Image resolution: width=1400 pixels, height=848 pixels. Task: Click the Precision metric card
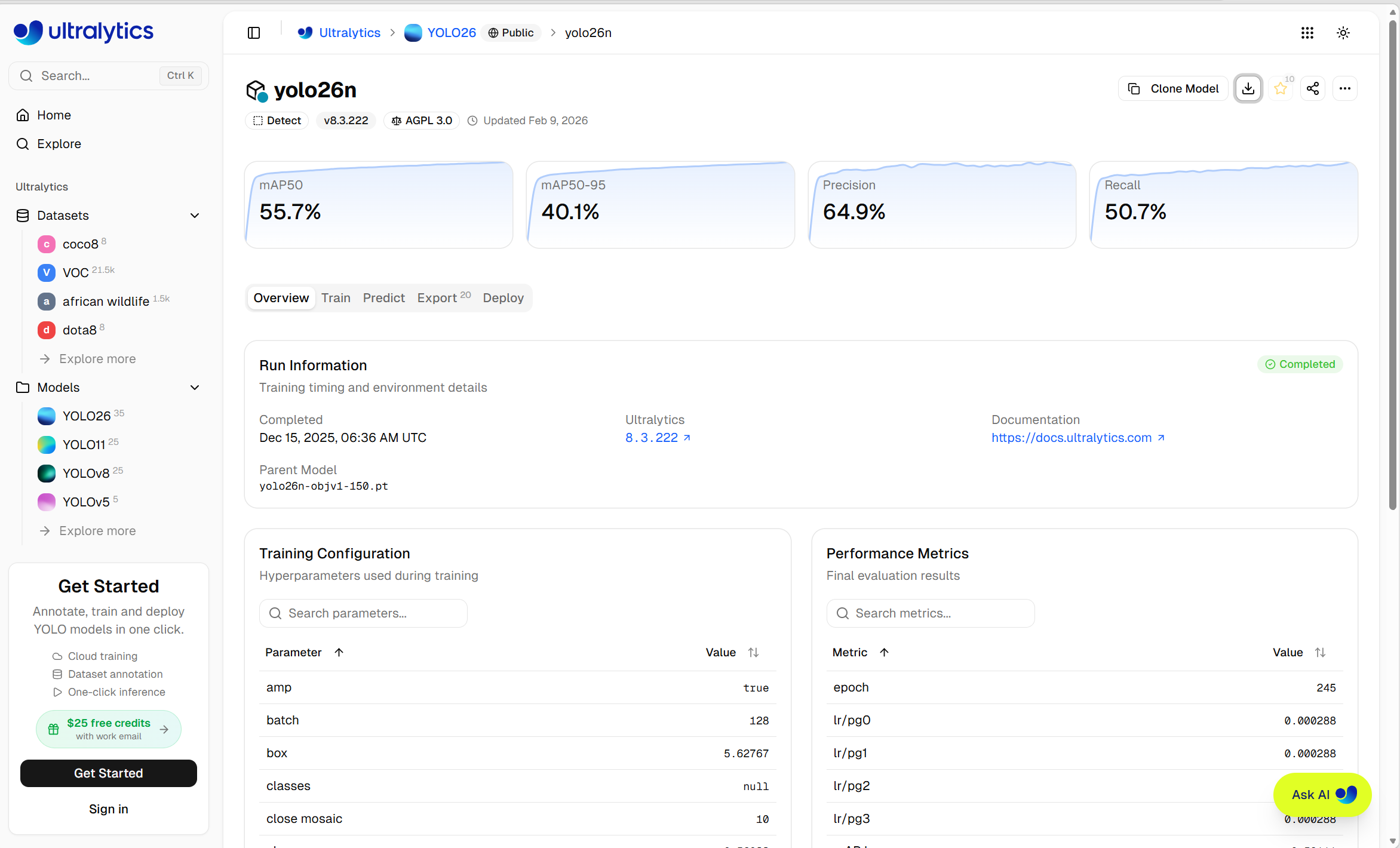tap(942, 205)
